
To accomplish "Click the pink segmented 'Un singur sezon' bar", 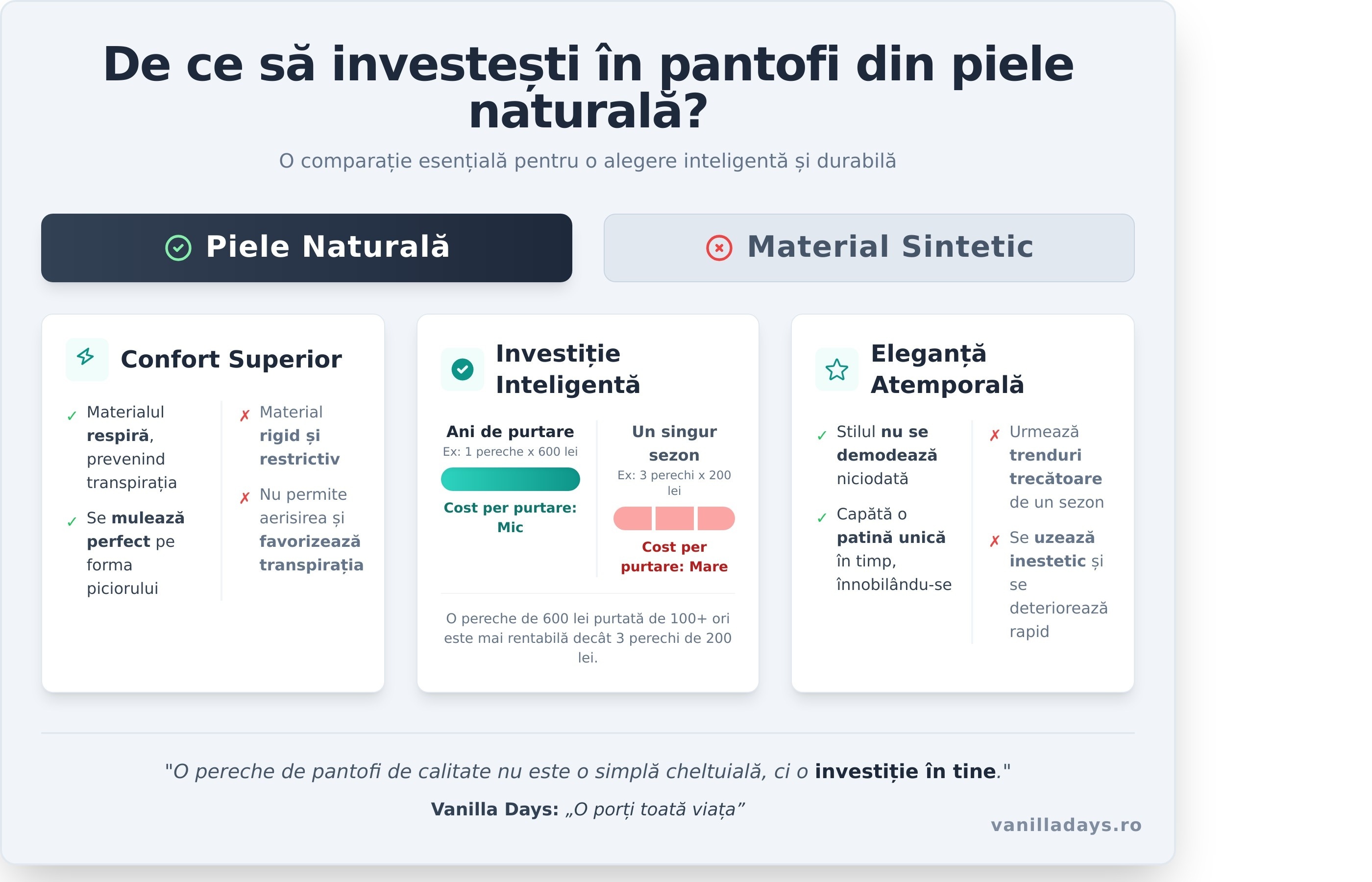I will (673, 518).
